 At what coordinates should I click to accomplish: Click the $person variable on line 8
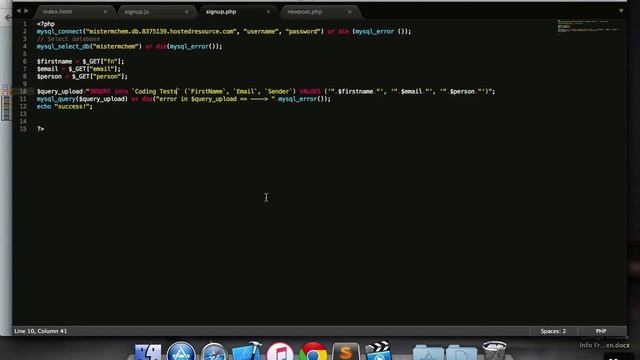coord(49,76)
